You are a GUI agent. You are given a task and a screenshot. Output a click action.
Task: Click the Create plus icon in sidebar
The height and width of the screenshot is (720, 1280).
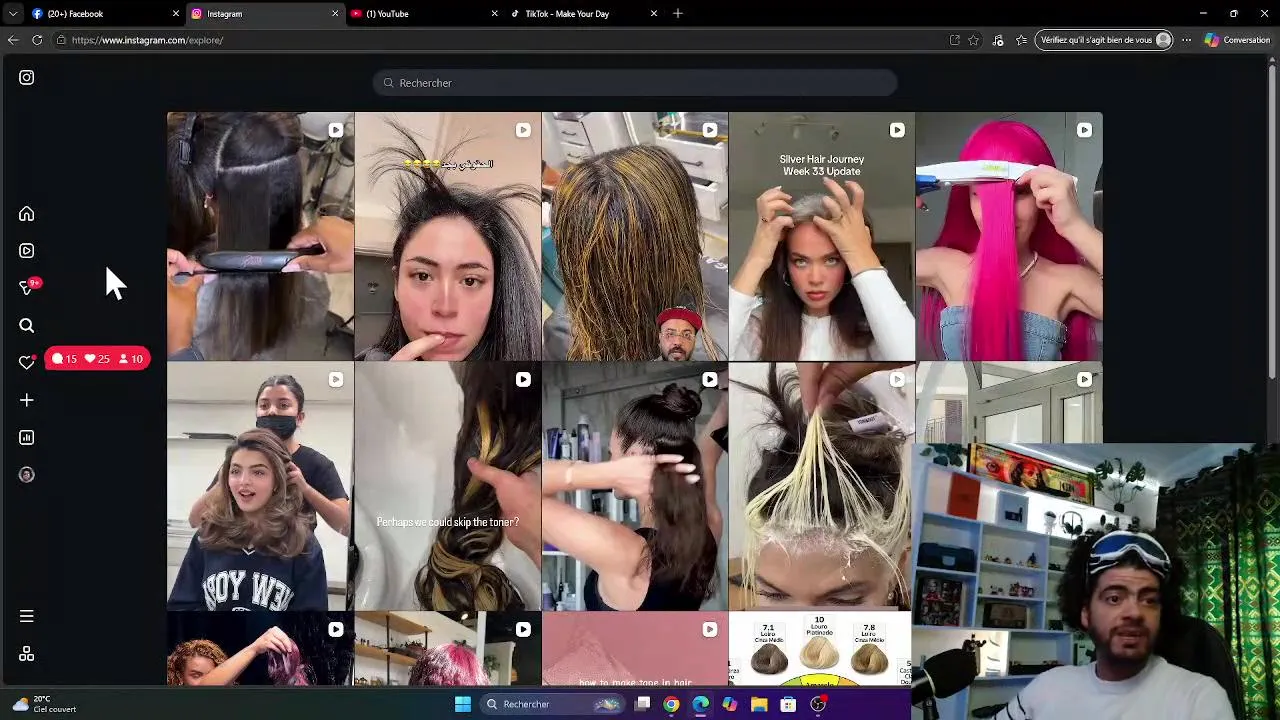click(x=27, y=400)
